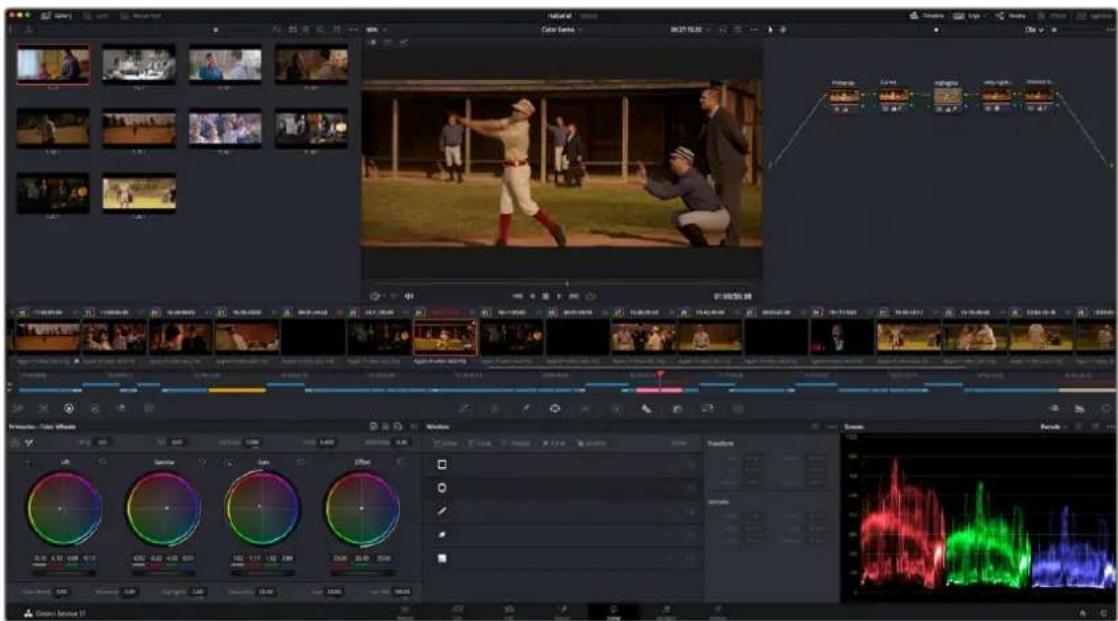Viewport: 1118px width, 621px height.
Task: Open the Blur palette
Action: 646,409
